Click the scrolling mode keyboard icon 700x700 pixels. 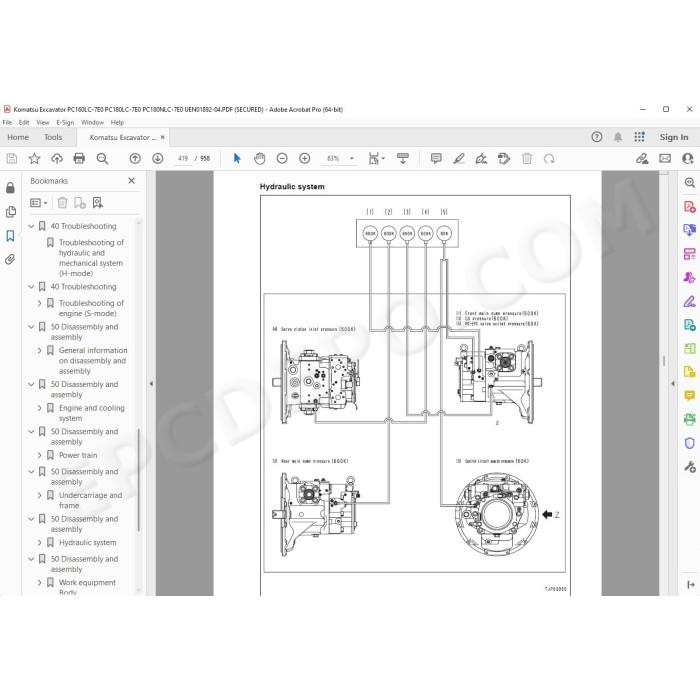pyautogui.click(x=403, y=158)
